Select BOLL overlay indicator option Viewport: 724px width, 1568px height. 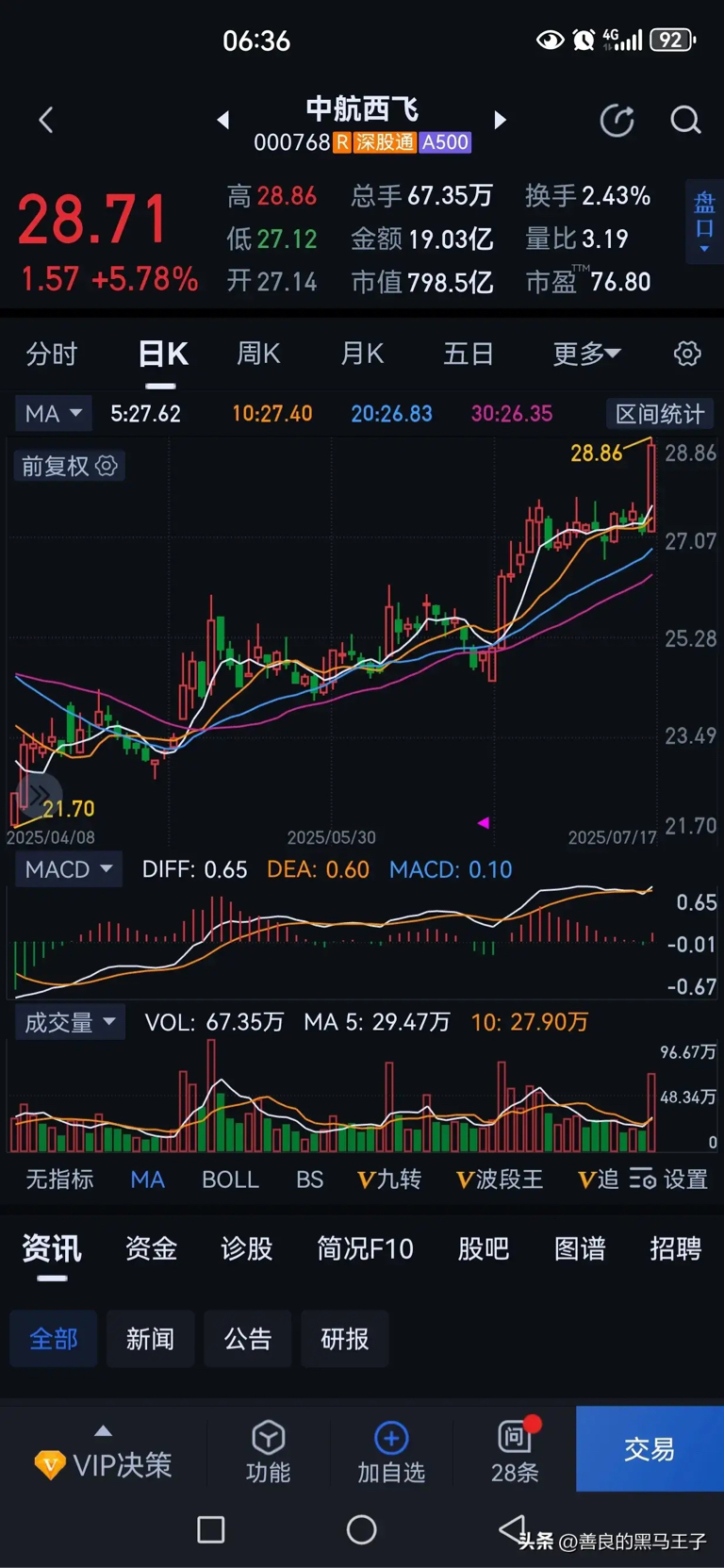click(230, 1179)
